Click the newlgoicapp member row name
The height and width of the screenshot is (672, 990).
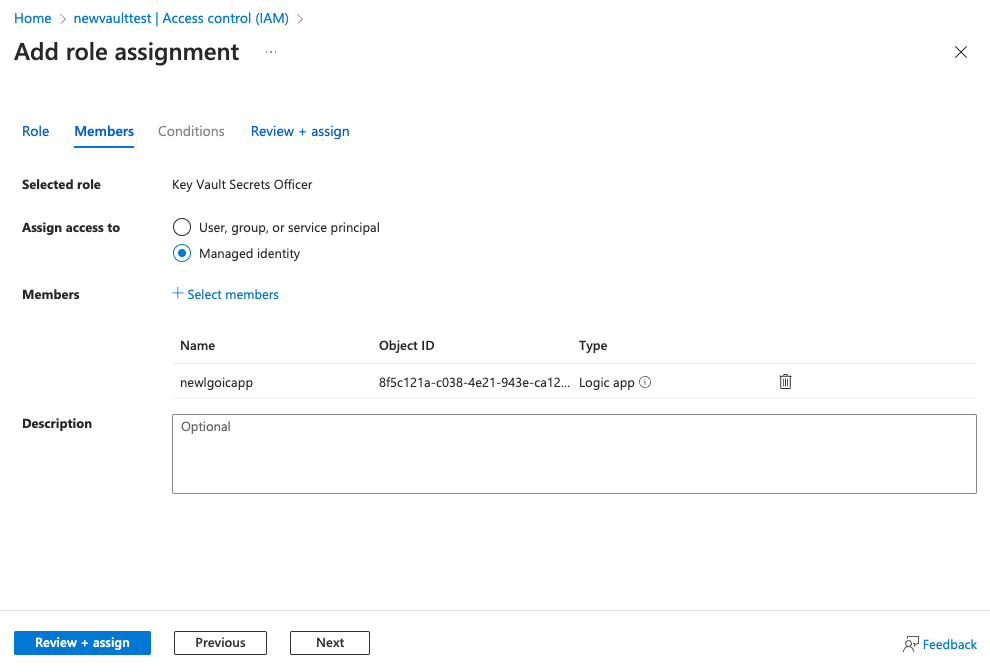coord(216,382)
